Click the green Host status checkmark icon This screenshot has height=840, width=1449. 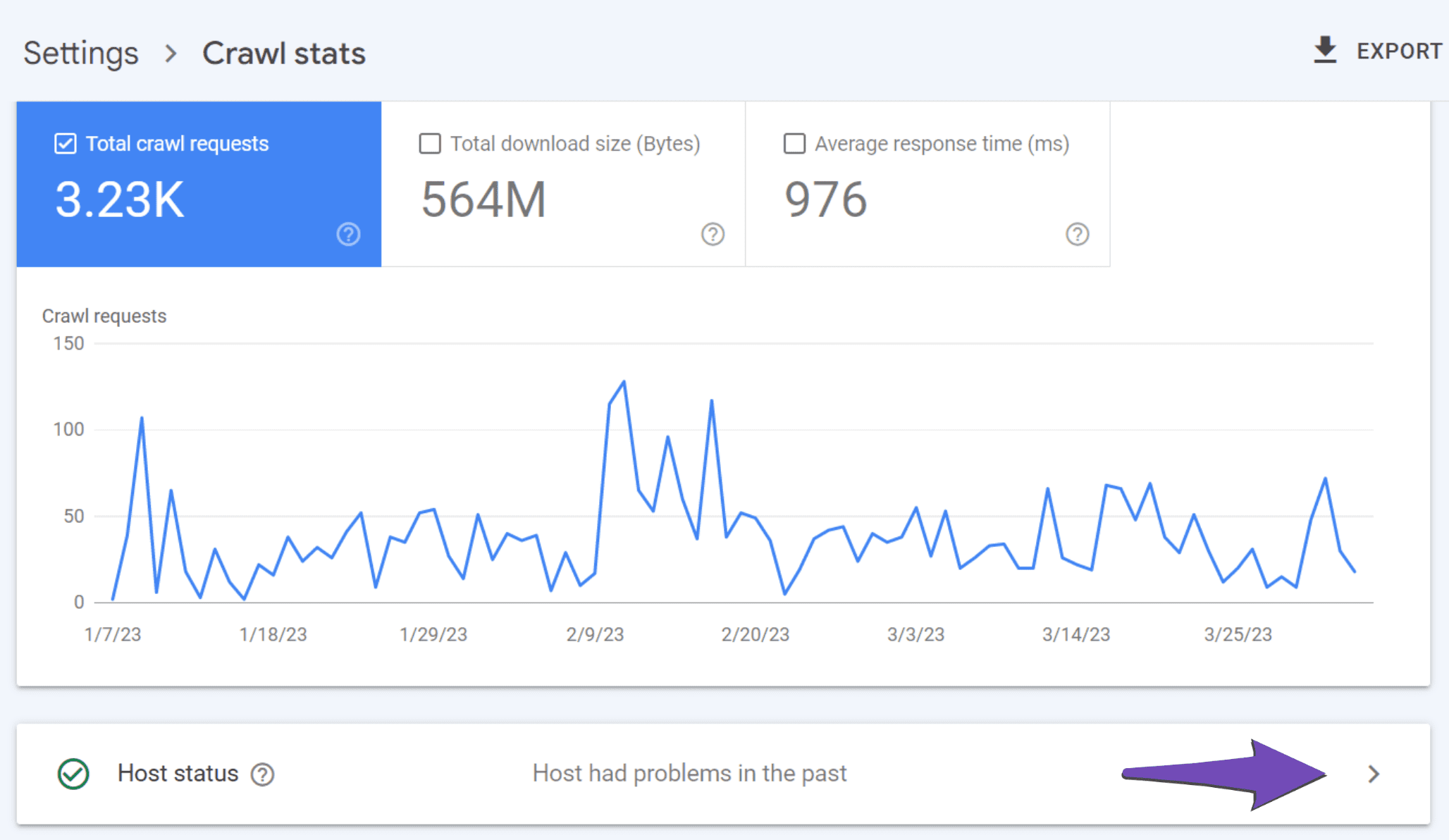click(x=73, y=774)
